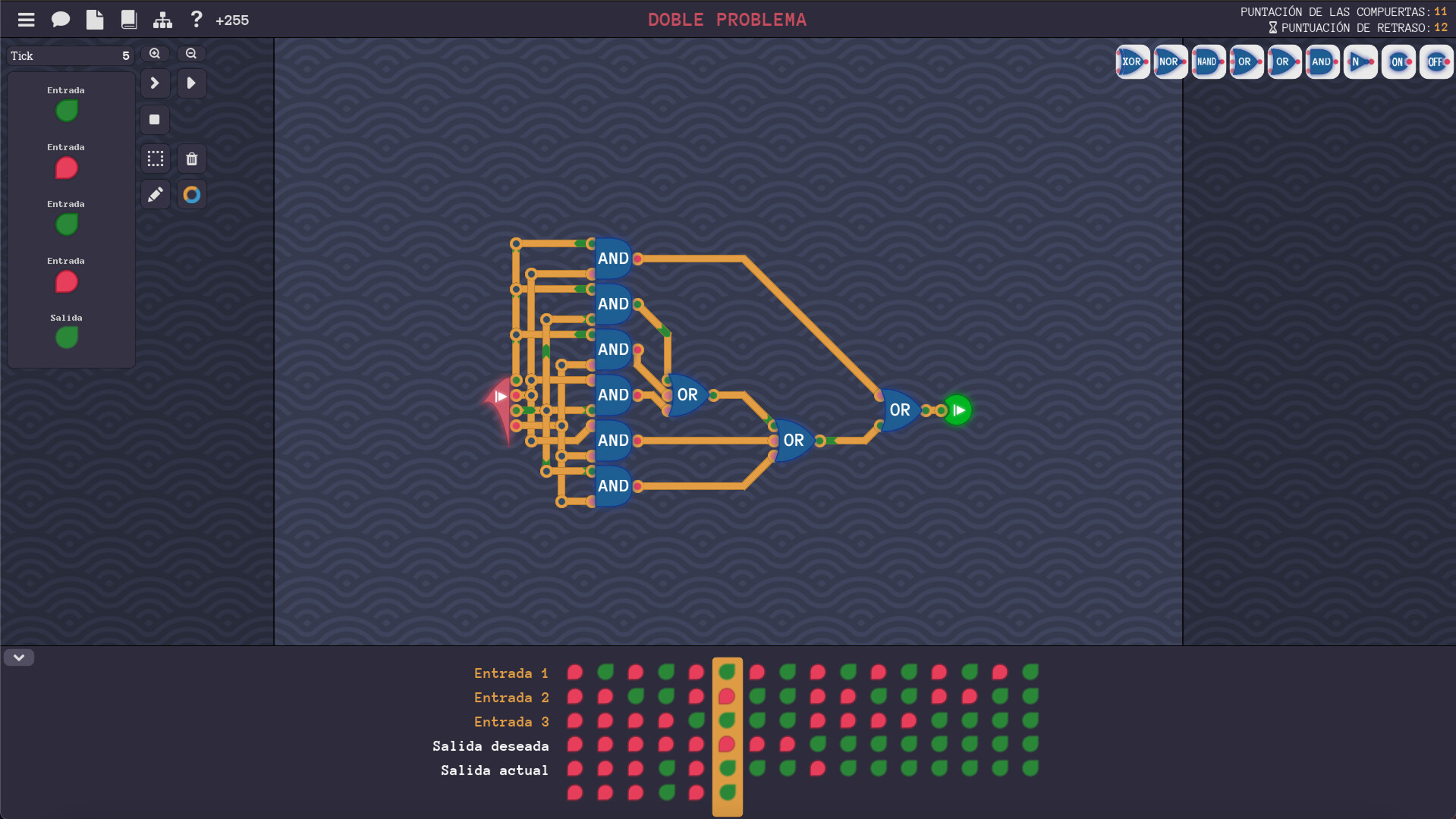
Task: Open the delete (trash) tool
Action: tap(191, 158)
